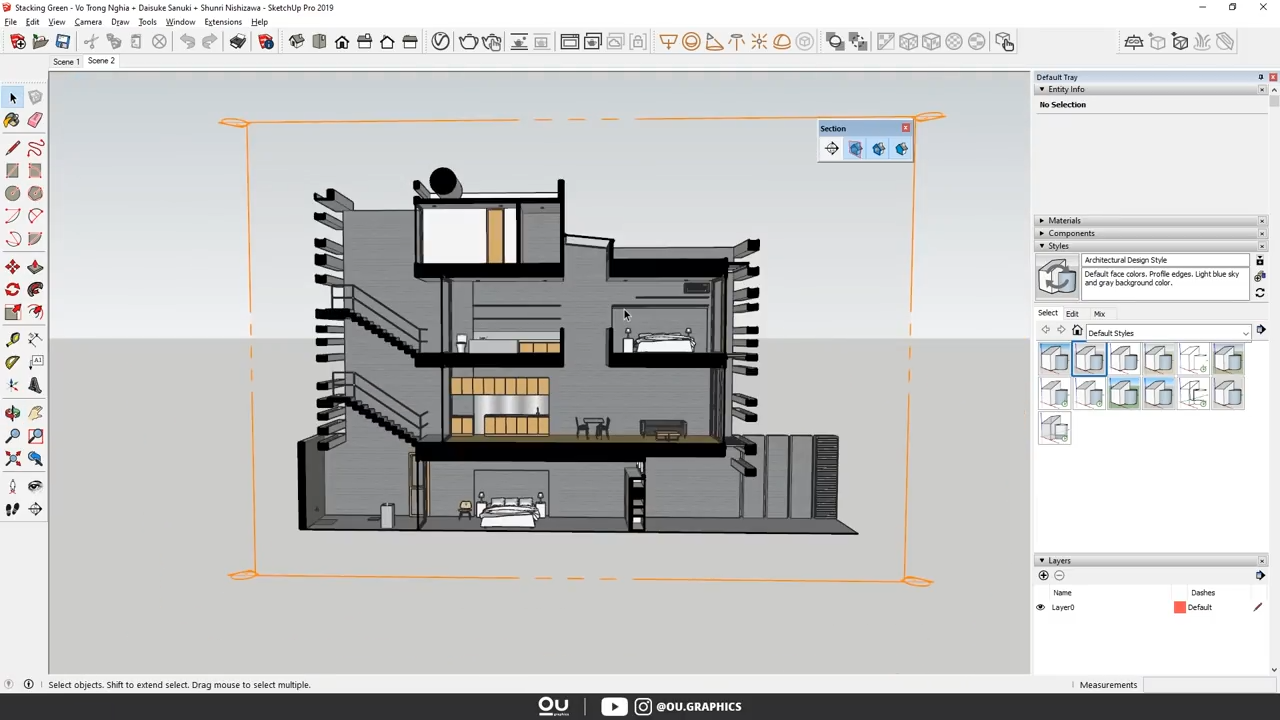The height and width of the screenshot is (720, 1280).
Task: Expand the Materials panel
Action: [1041, 221]
